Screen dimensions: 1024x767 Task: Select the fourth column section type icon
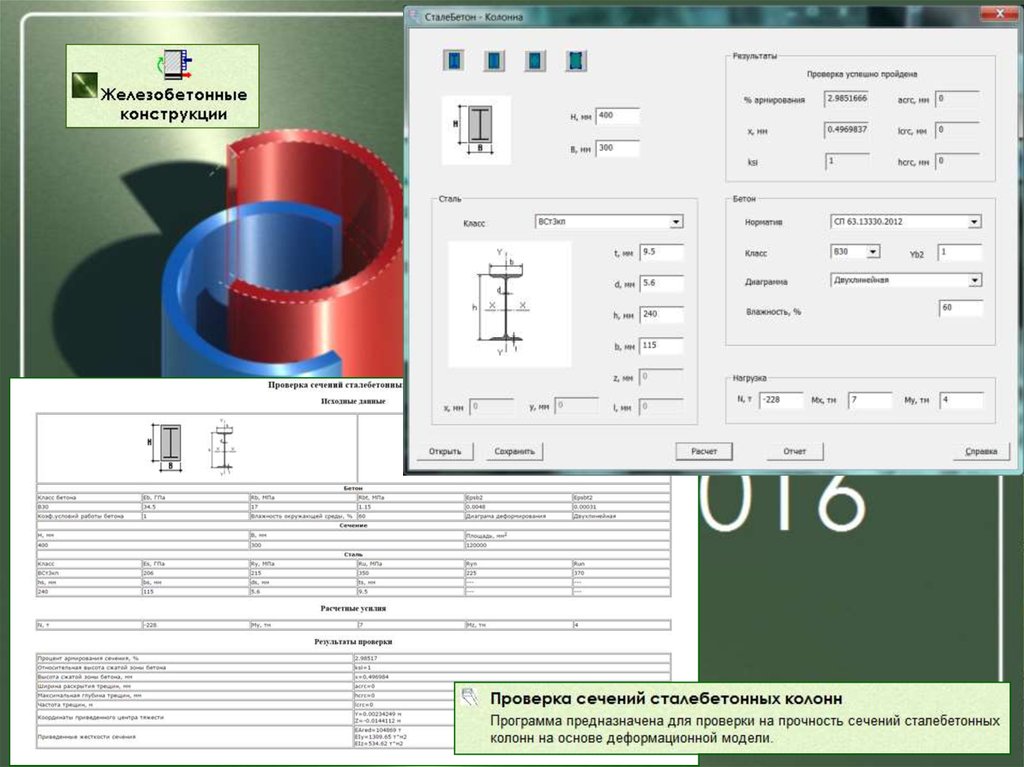click(576, 61)
